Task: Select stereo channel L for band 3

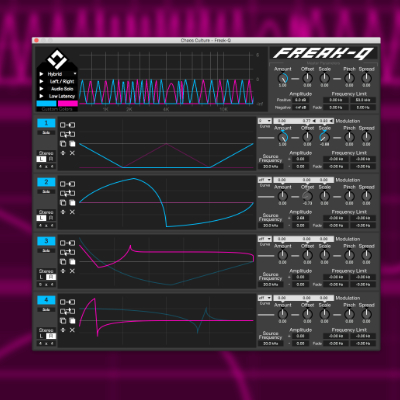Action: click(x=41, y=277)
